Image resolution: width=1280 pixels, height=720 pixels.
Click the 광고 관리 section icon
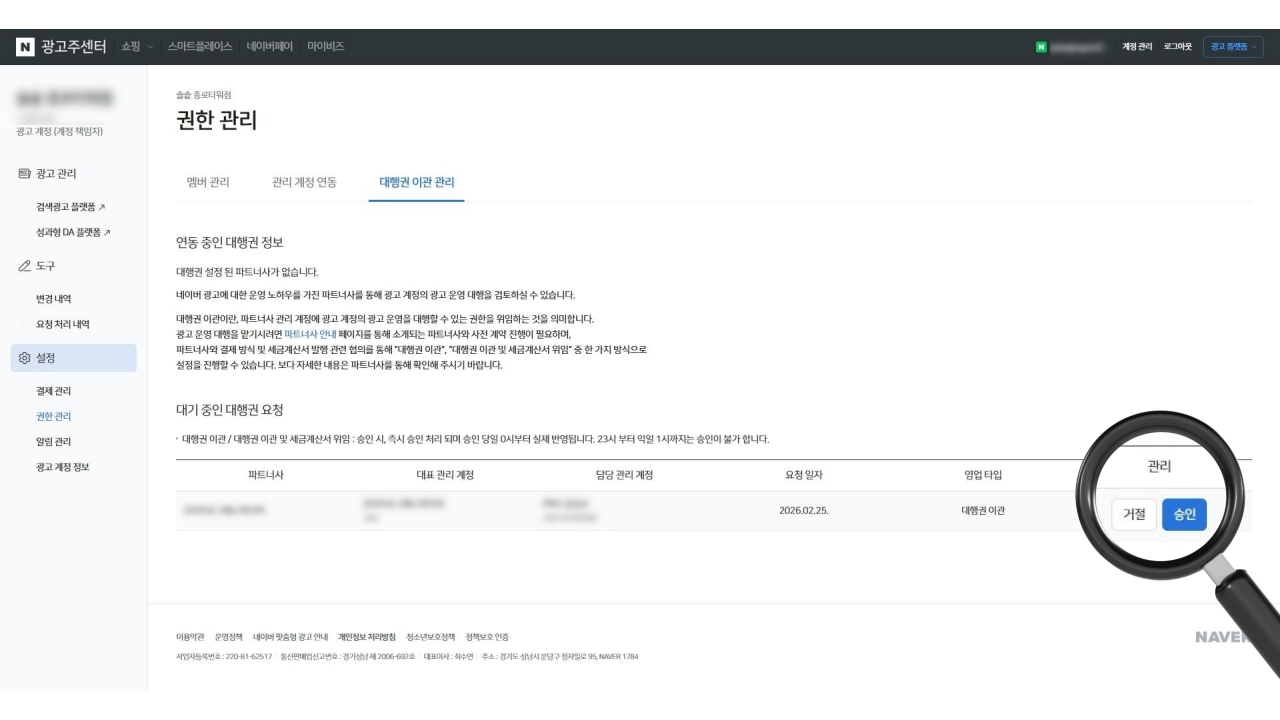pos(24,173)
